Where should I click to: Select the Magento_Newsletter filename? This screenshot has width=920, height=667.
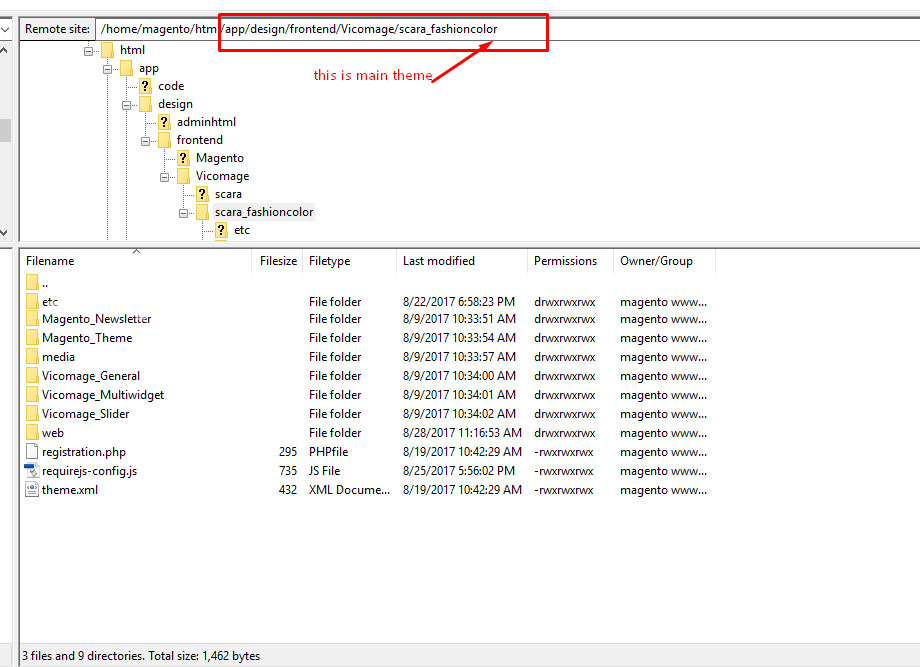[x=97, y=319]
